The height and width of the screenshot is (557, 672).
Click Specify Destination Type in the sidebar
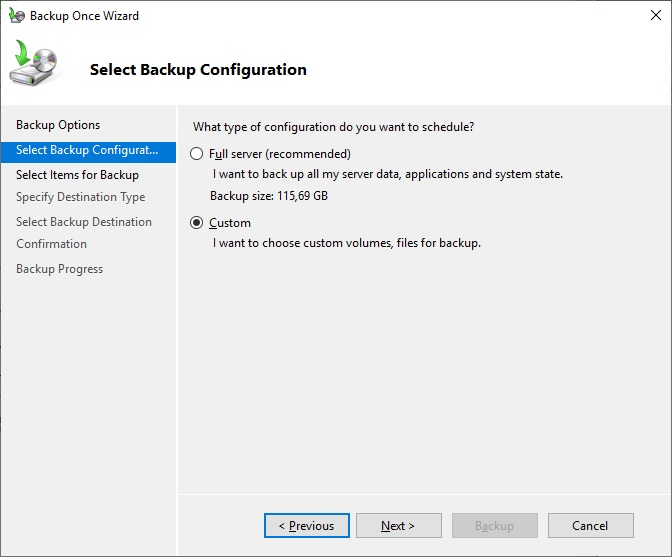[80, 197]
